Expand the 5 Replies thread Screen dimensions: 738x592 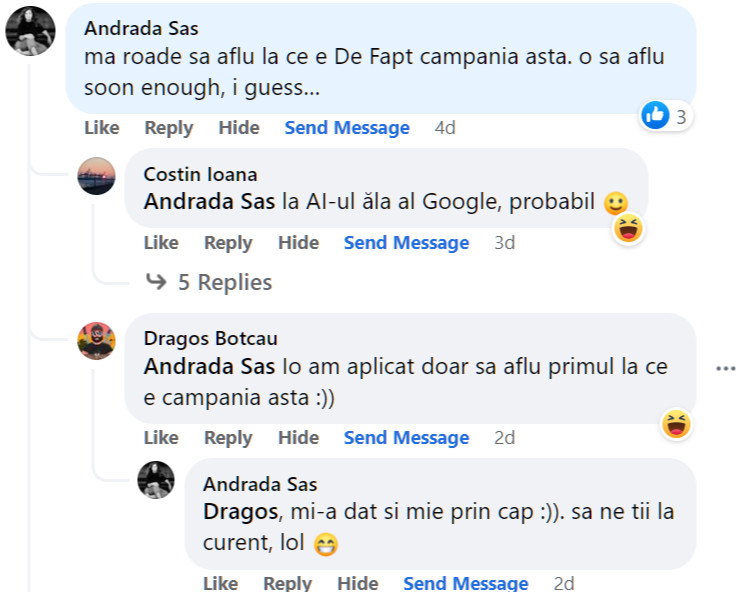click(x=210, y=283)
